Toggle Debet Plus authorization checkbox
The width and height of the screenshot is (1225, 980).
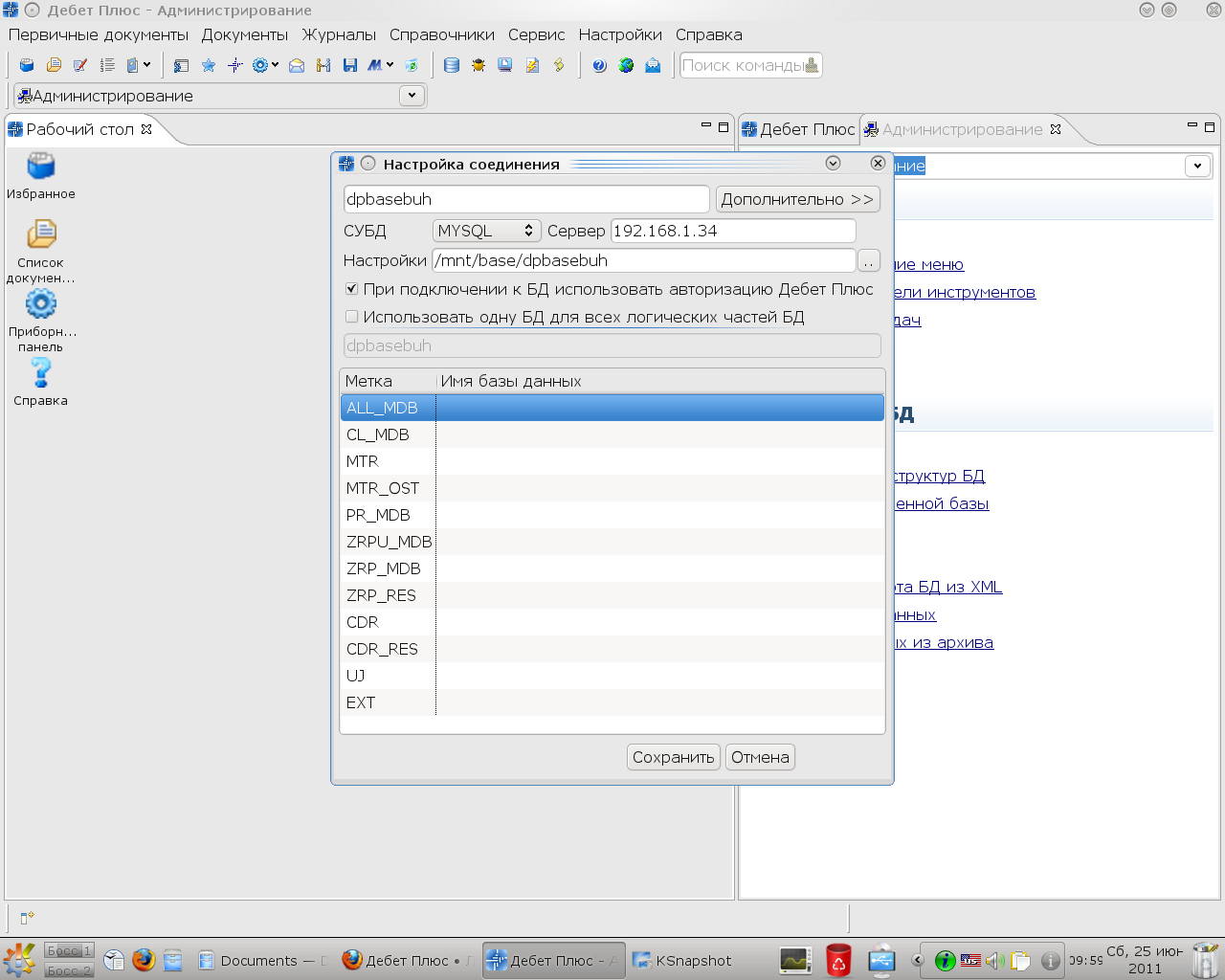[351, 288]
